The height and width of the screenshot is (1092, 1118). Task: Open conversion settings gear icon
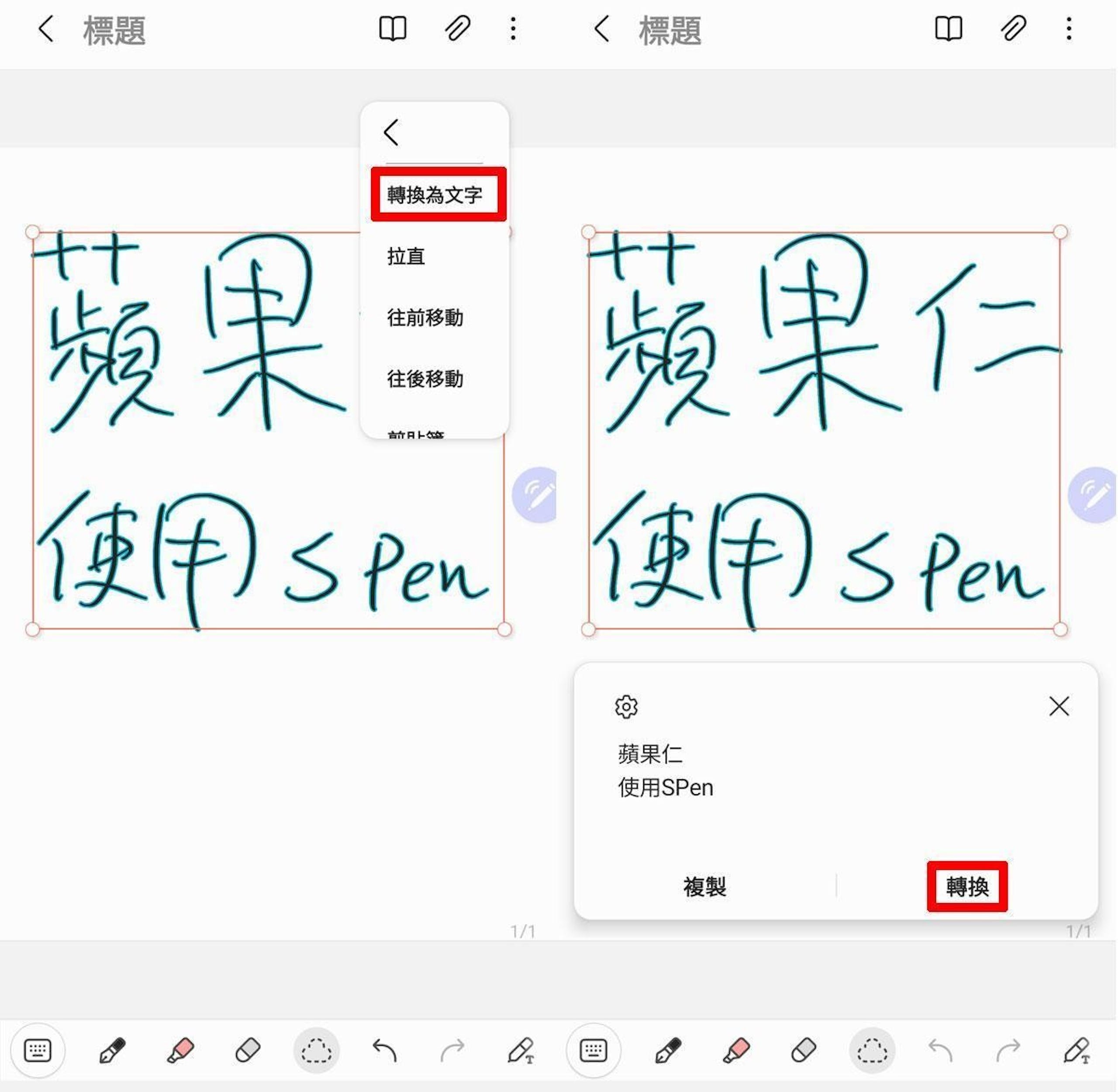coord(625,707)
